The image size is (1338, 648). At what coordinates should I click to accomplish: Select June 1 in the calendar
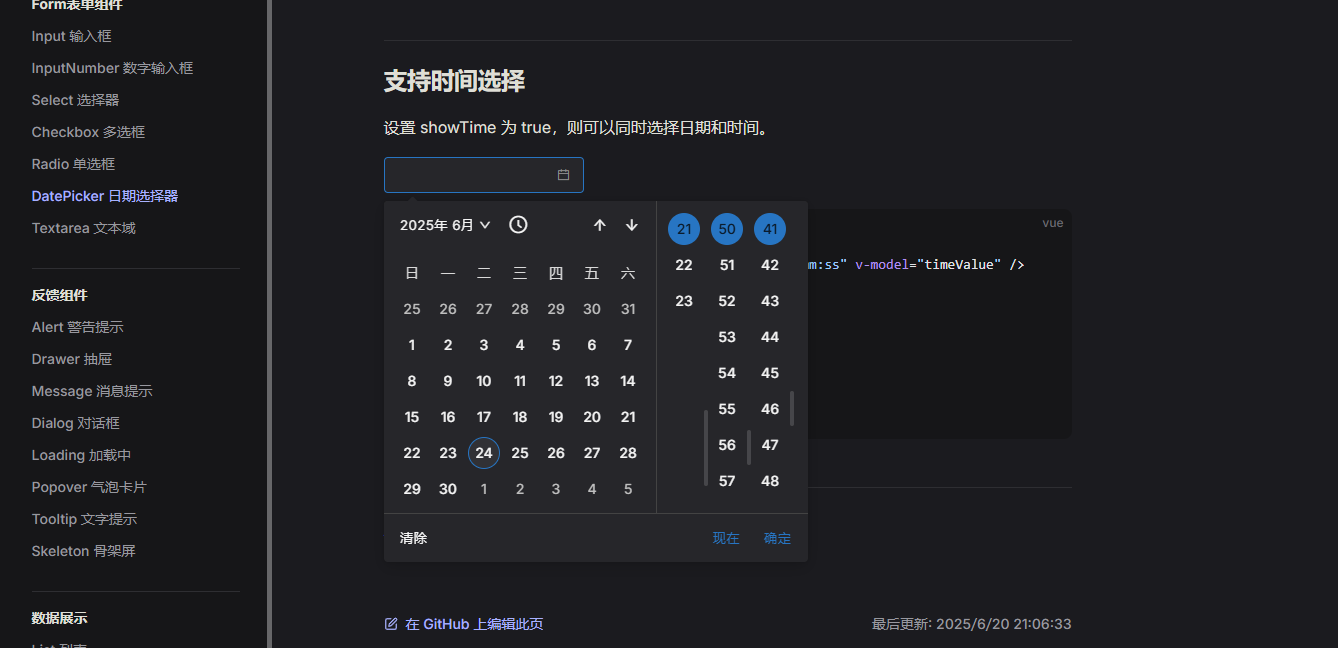point(412,345)
